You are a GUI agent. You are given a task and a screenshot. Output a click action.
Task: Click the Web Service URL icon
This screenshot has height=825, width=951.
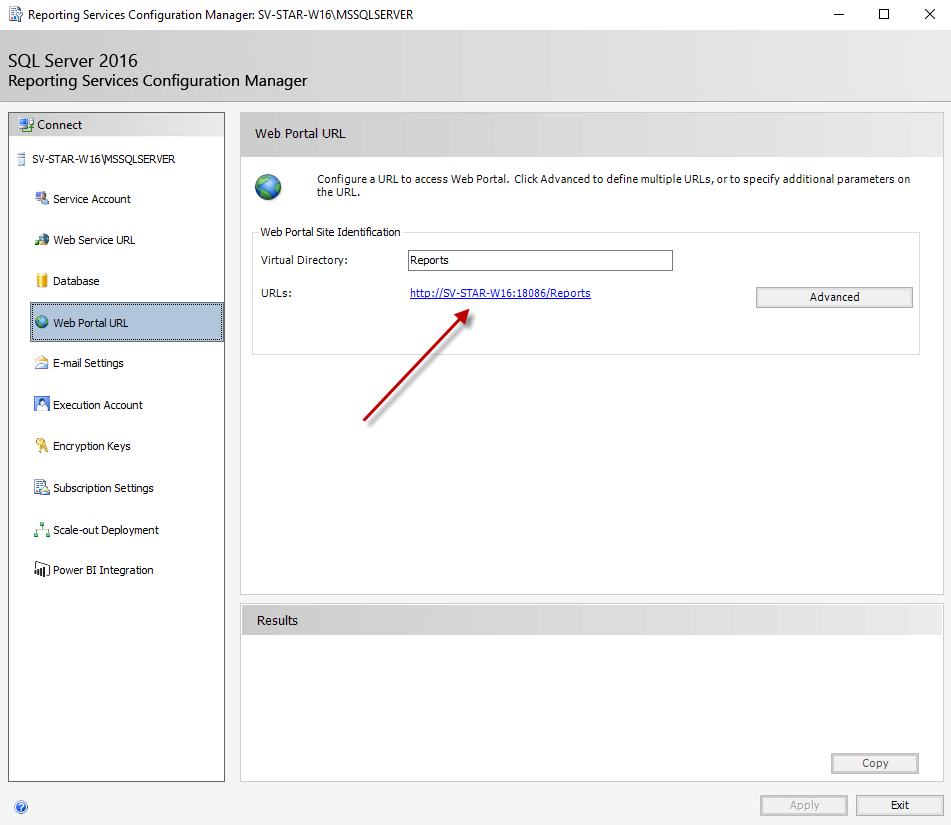(41, 240)
